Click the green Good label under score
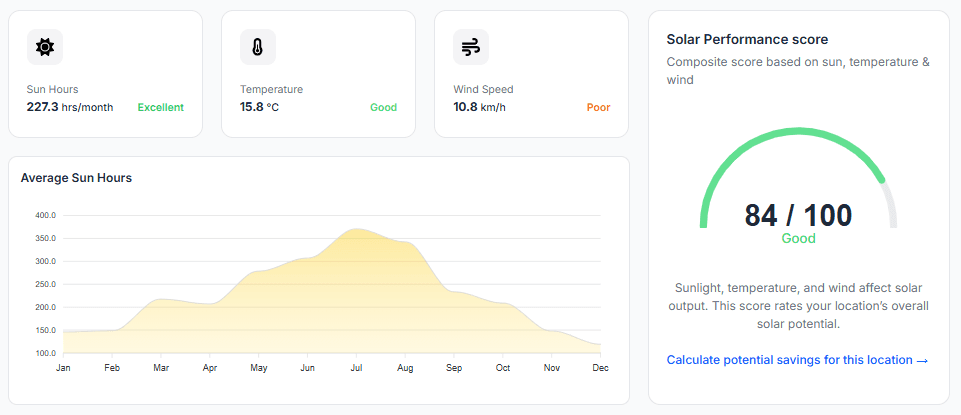The width and height of the screenshot is (961, 415). (x=798, y=238)
